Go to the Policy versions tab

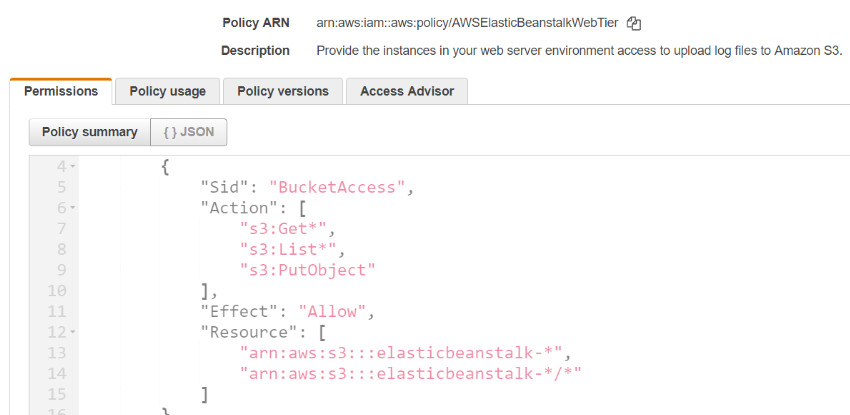[x=283, y=91]
